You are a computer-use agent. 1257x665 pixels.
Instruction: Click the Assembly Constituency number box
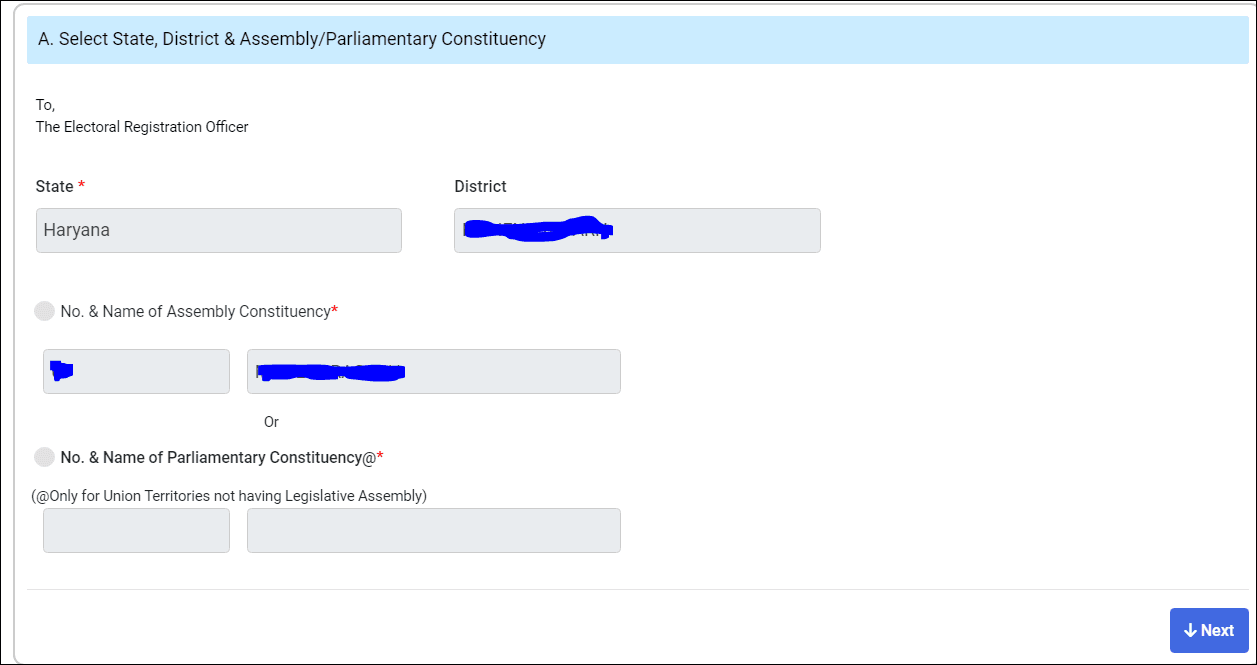136,371
